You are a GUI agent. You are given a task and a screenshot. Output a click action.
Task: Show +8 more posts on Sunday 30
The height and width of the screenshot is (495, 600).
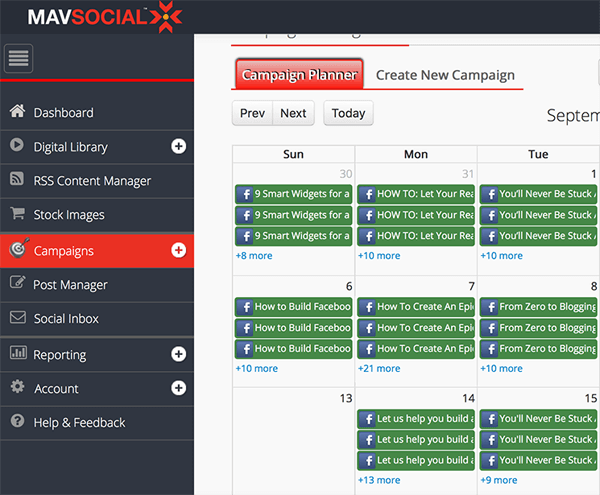(254, 256)
